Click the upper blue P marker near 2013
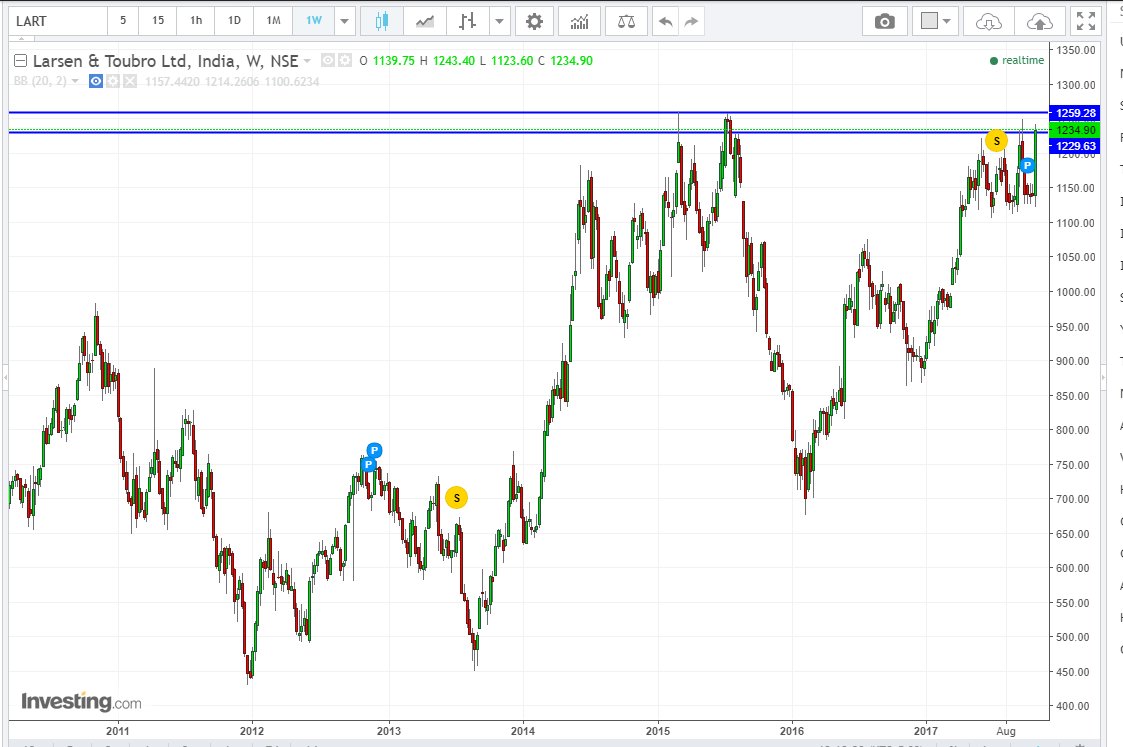 coord(374,450)
